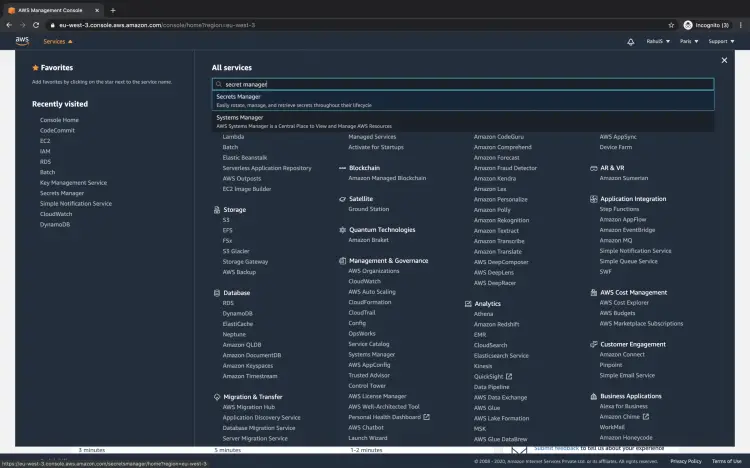Open the notifications bell
Viewport: 750px width, 468px height.
pyautogui.click(x=630, y=42)
